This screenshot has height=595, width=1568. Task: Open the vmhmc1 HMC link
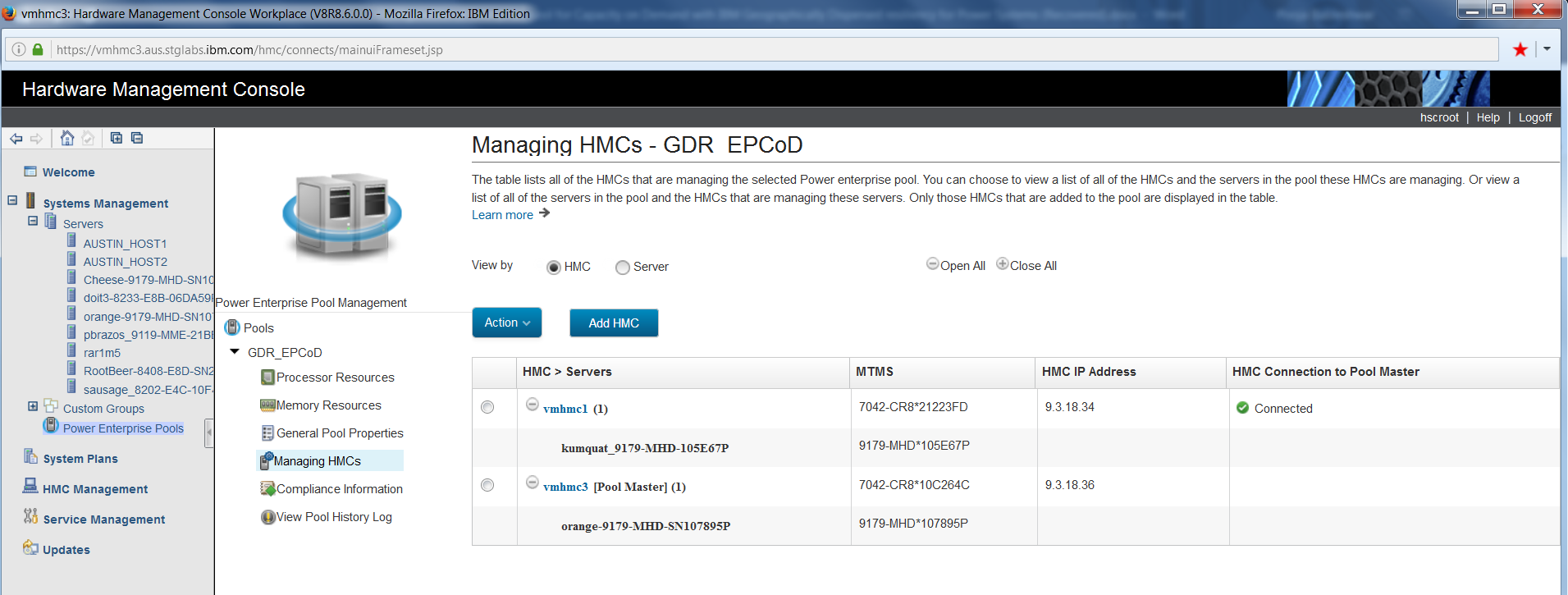click(565, 409)
